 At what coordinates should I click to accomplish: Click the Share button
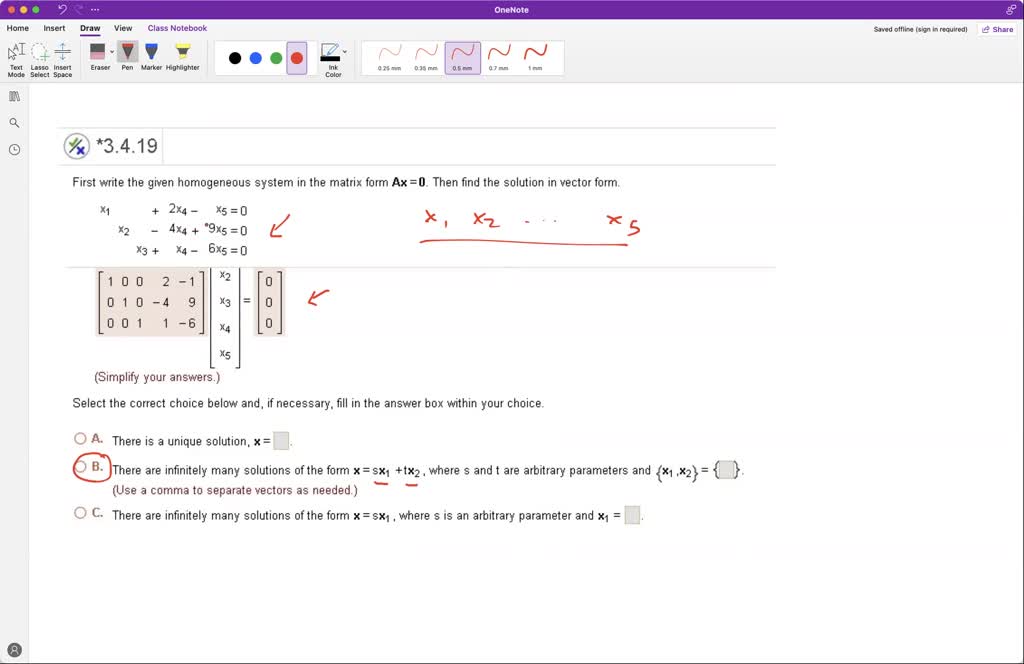pyautogui.click(x=997, y=29)
